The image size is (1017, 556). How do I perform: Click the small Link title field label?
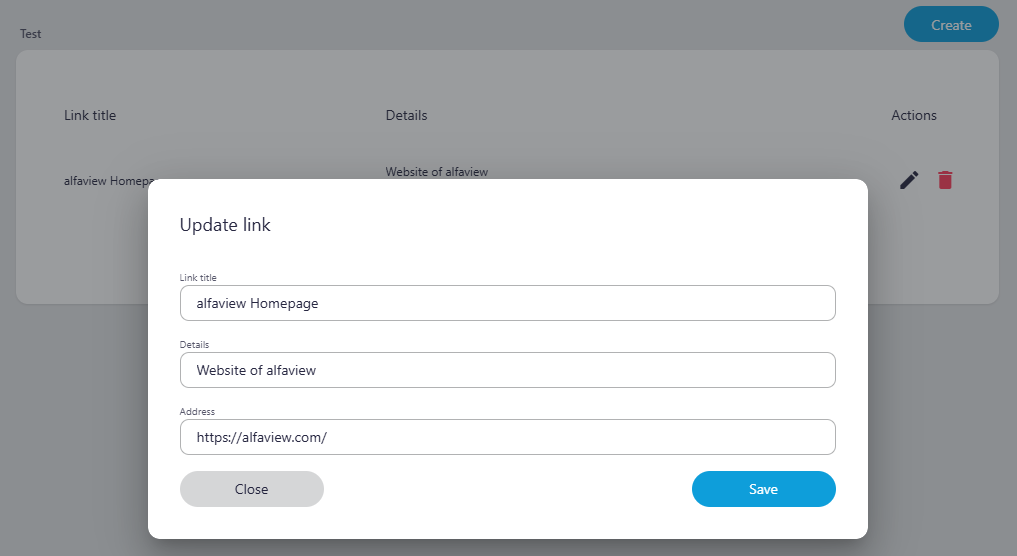(x=198, y=277)
